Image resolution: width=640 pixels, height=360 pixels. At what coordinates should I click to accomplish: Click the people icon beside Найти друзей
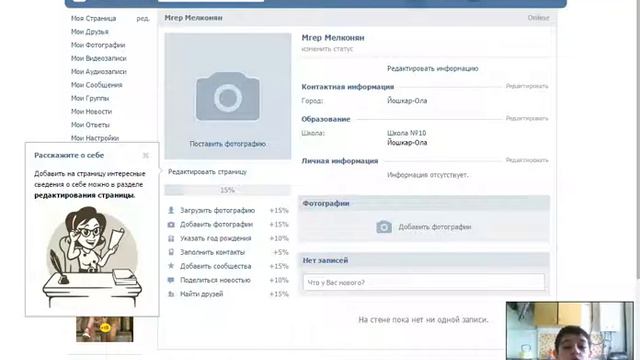point(171,294)
